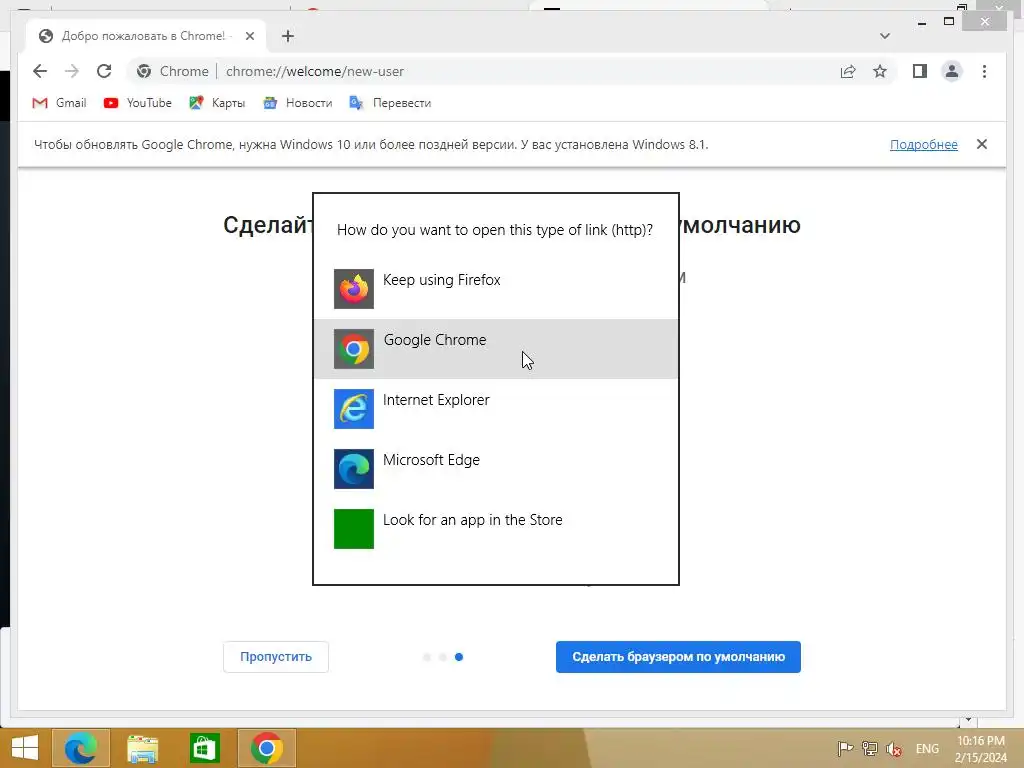Close the Добро пожаловать tab
The height and width of the screenshot is (768, 1024).
(x=249, y=36)
